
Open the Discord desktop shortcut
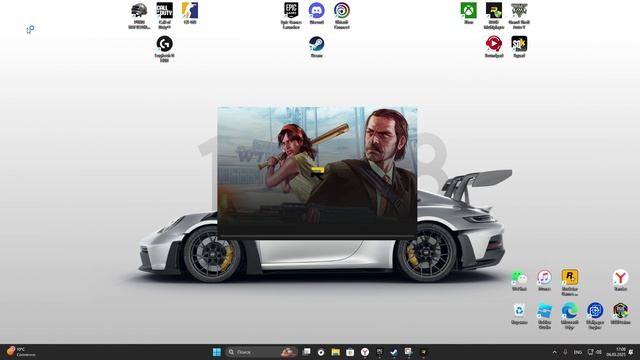[x=316, y=13]
